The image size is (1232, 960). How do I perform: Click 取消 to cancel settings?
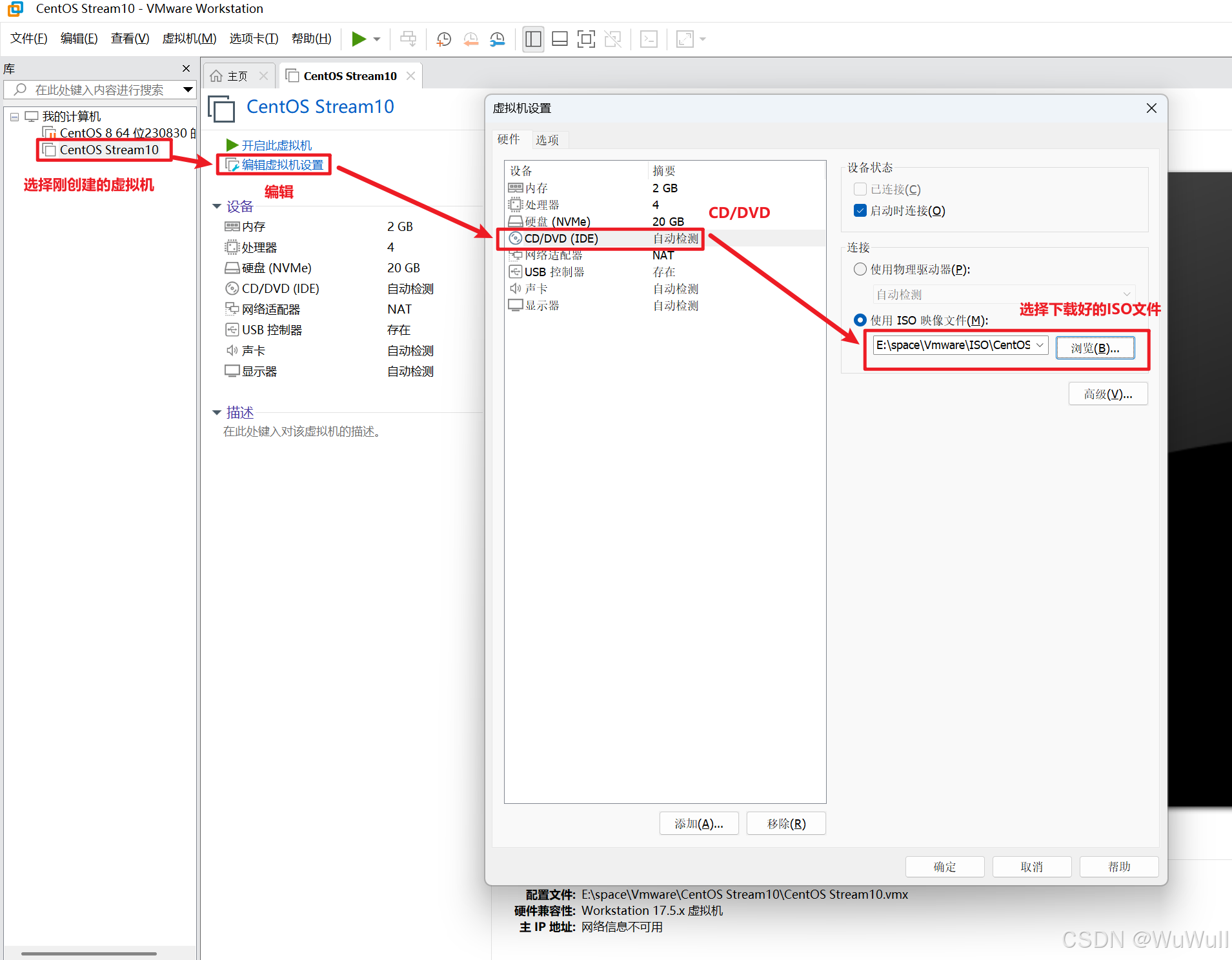[1031, 866]
